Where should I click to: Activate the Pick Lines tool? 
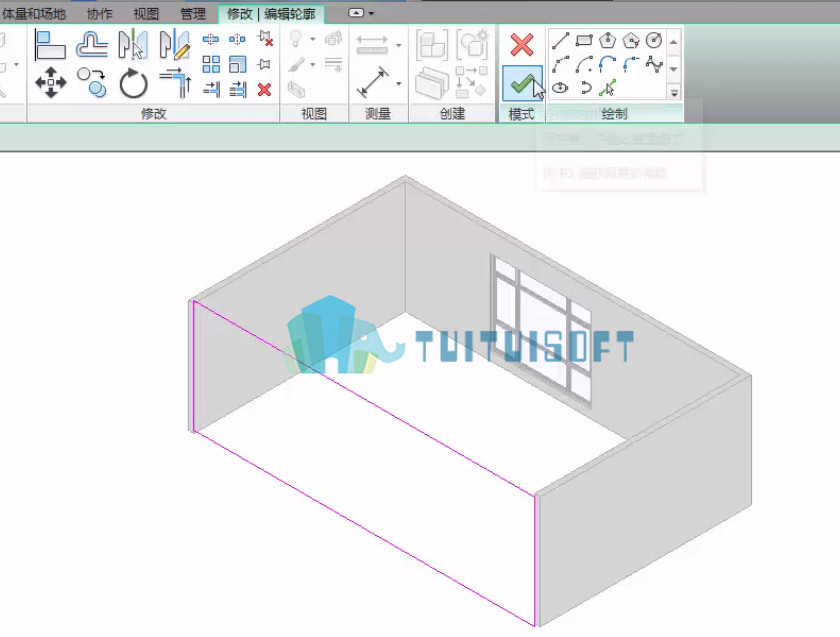pyautogui.click(x=607, y=88)
